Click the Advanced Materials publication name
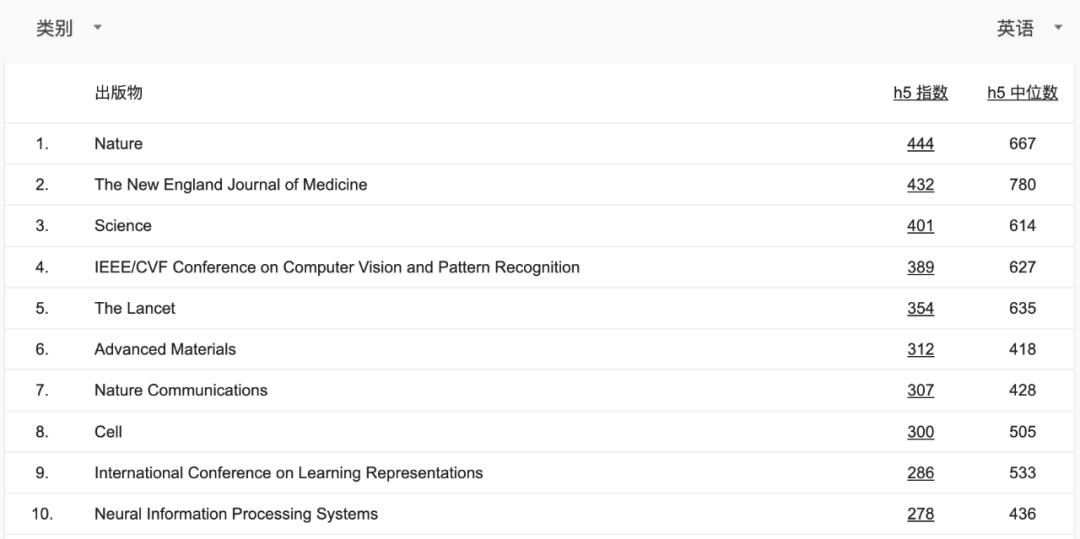Image resolution: width=1080 pixels, height=539 pixels. tap(165, 349)
